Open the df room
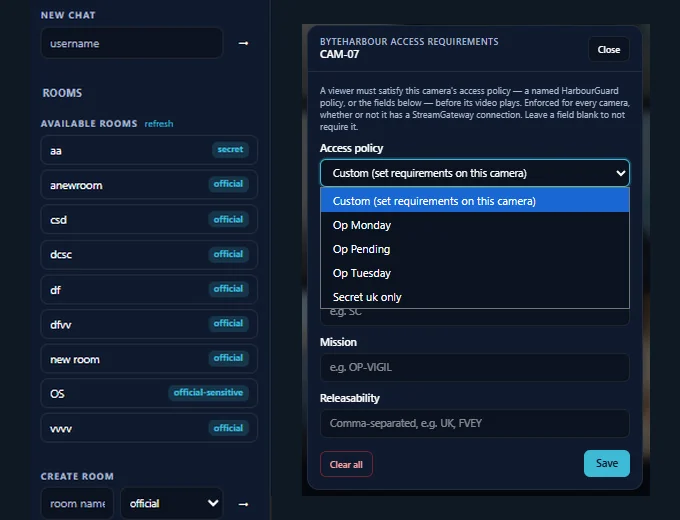The height and width of the screenshot is (520, 680). coord(149,289)
